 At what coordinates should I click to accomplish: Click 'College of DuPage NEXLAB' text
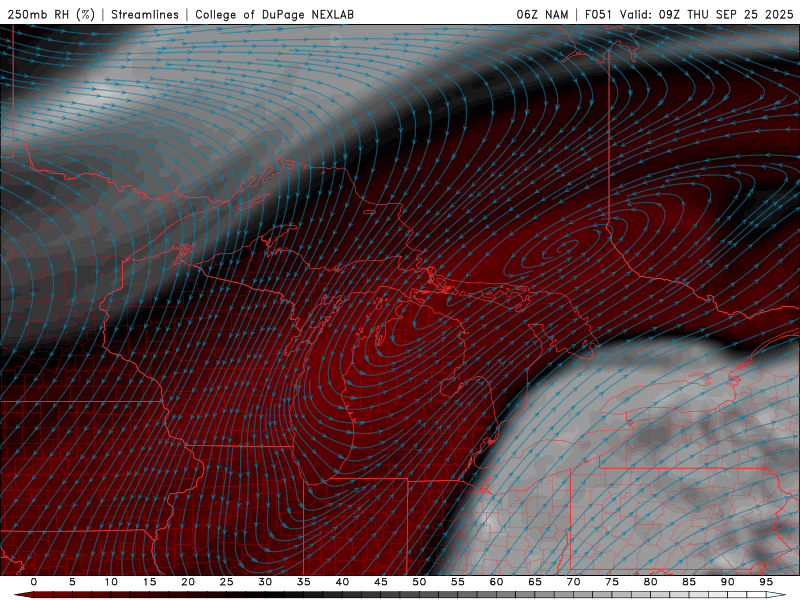274,14
